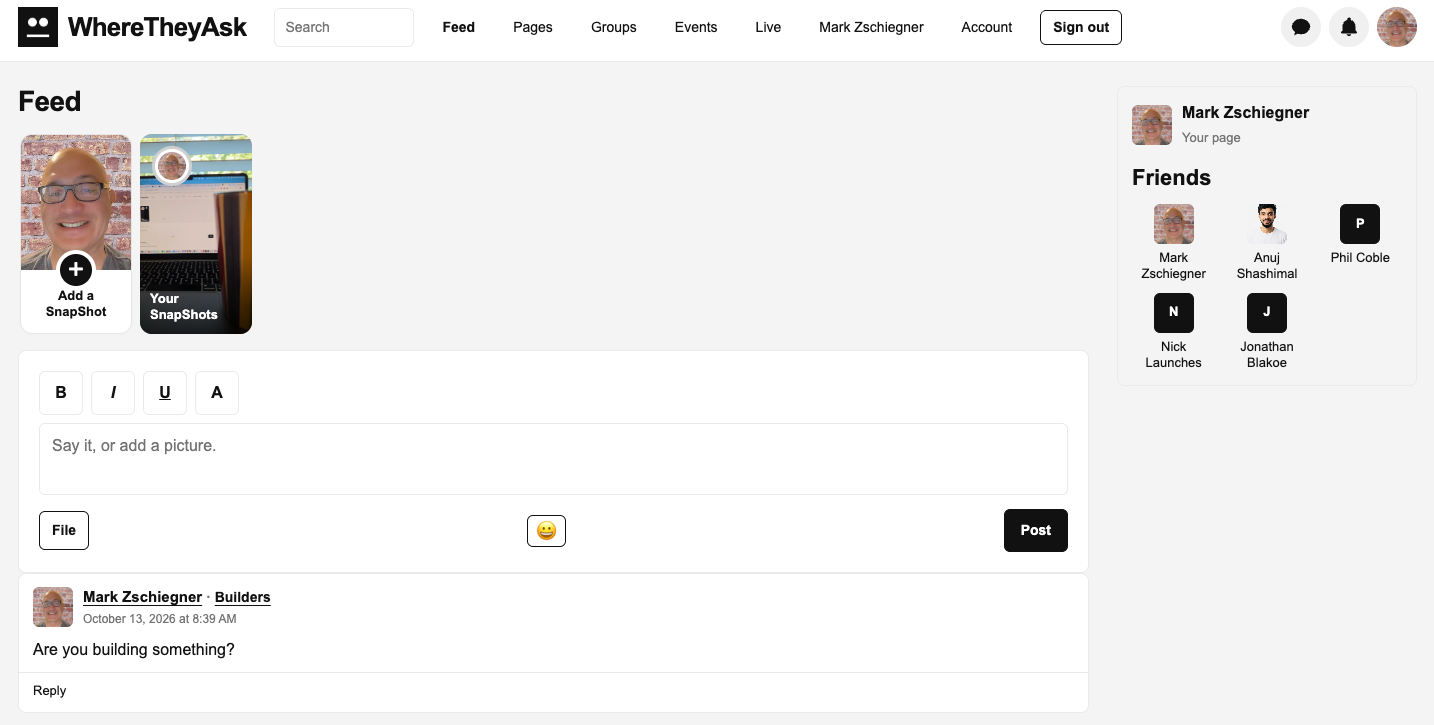The image size is (1434, 725).
Task: Apply bold formatting with the B button
Action: [x=61, y=392]
